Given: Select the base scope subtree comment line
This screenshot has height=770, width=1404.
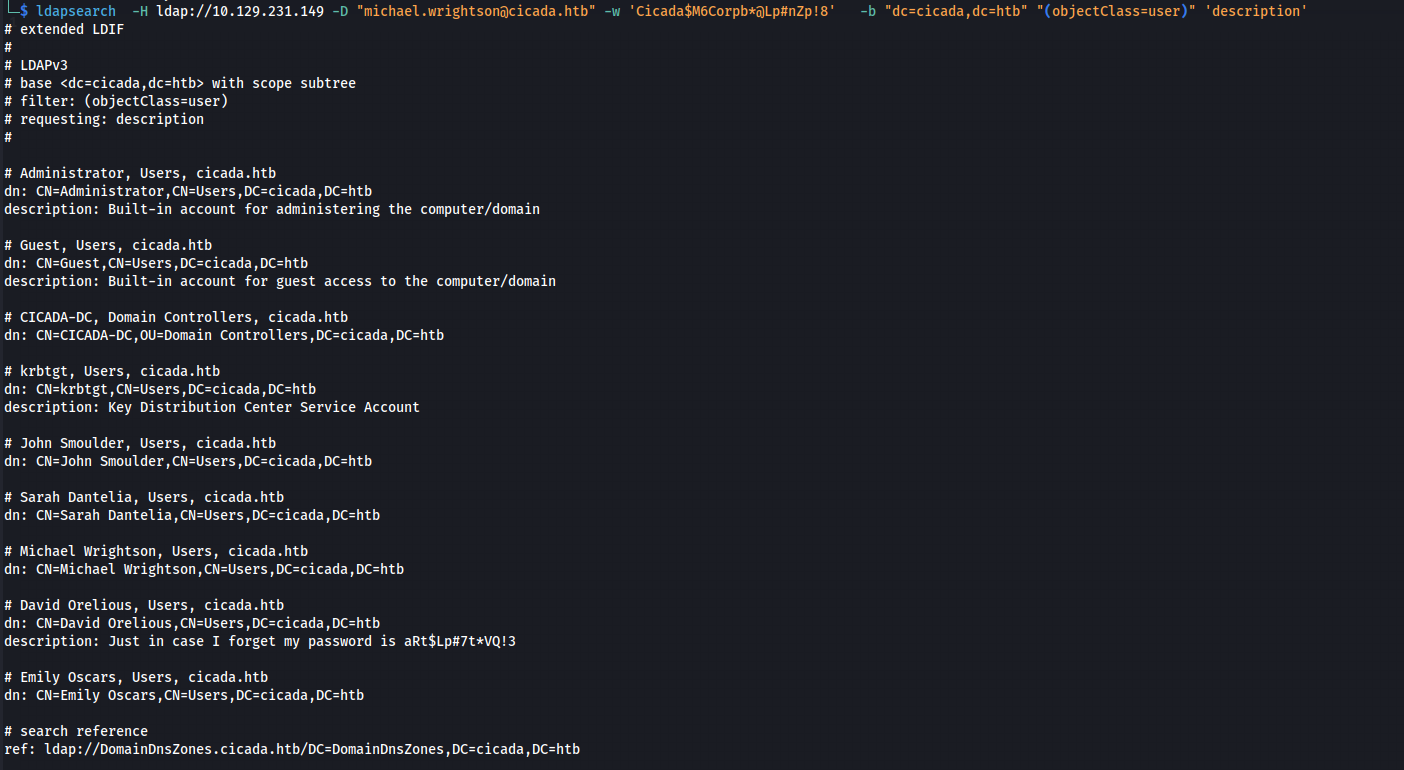Looking at the screenshot, I should (180, 83).
